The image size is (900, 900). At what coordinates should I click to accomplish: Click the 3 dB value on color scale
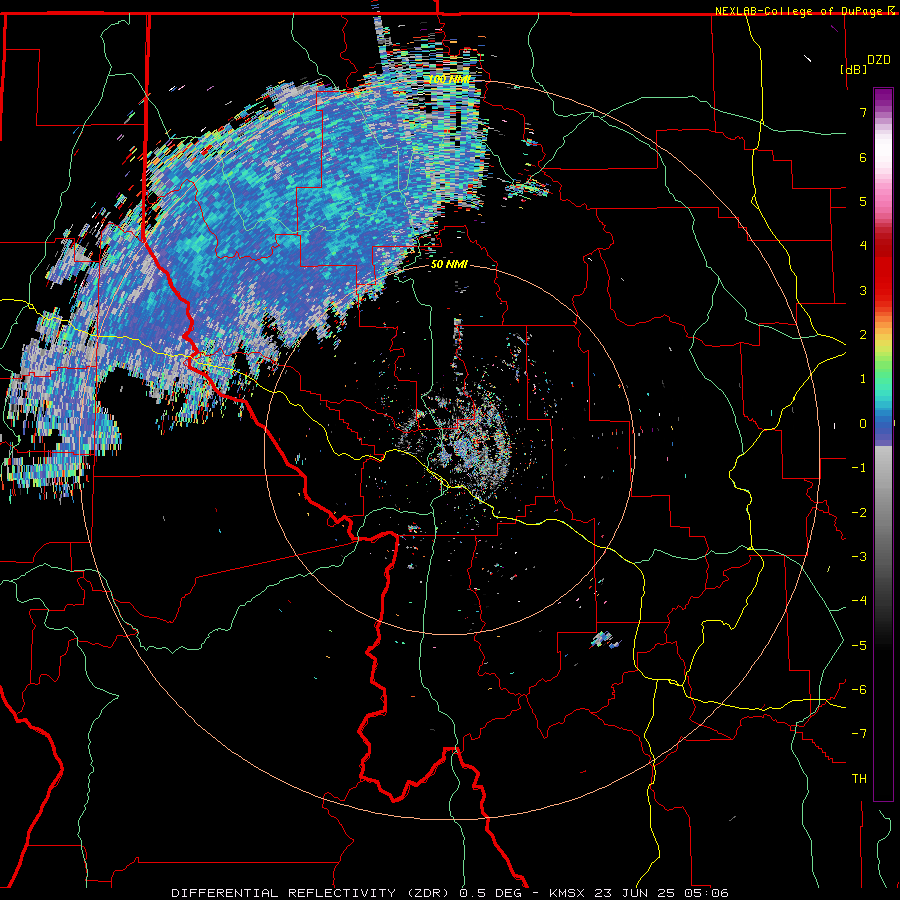tap(863, 290)
